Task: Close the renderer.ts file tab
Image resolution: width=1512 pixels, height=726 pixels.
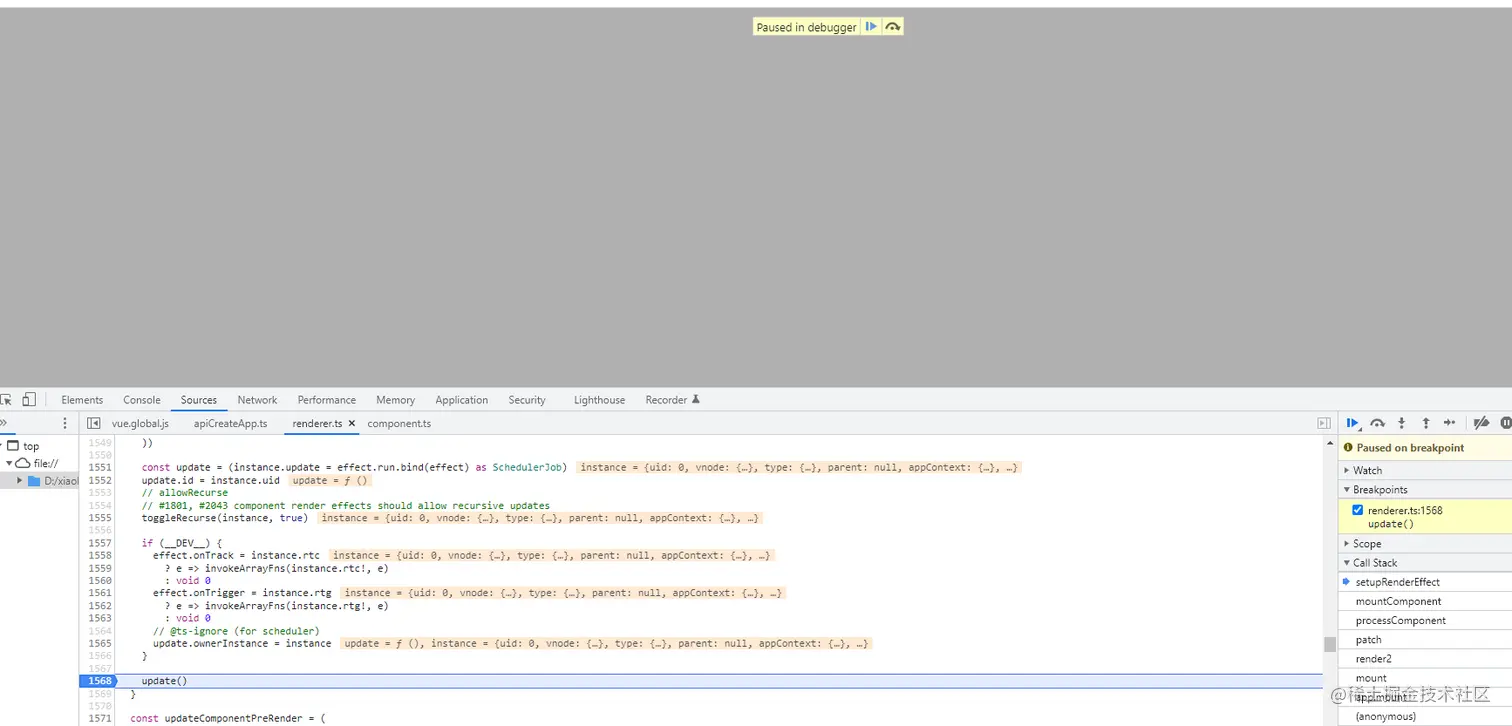Action: pos(352,423)
